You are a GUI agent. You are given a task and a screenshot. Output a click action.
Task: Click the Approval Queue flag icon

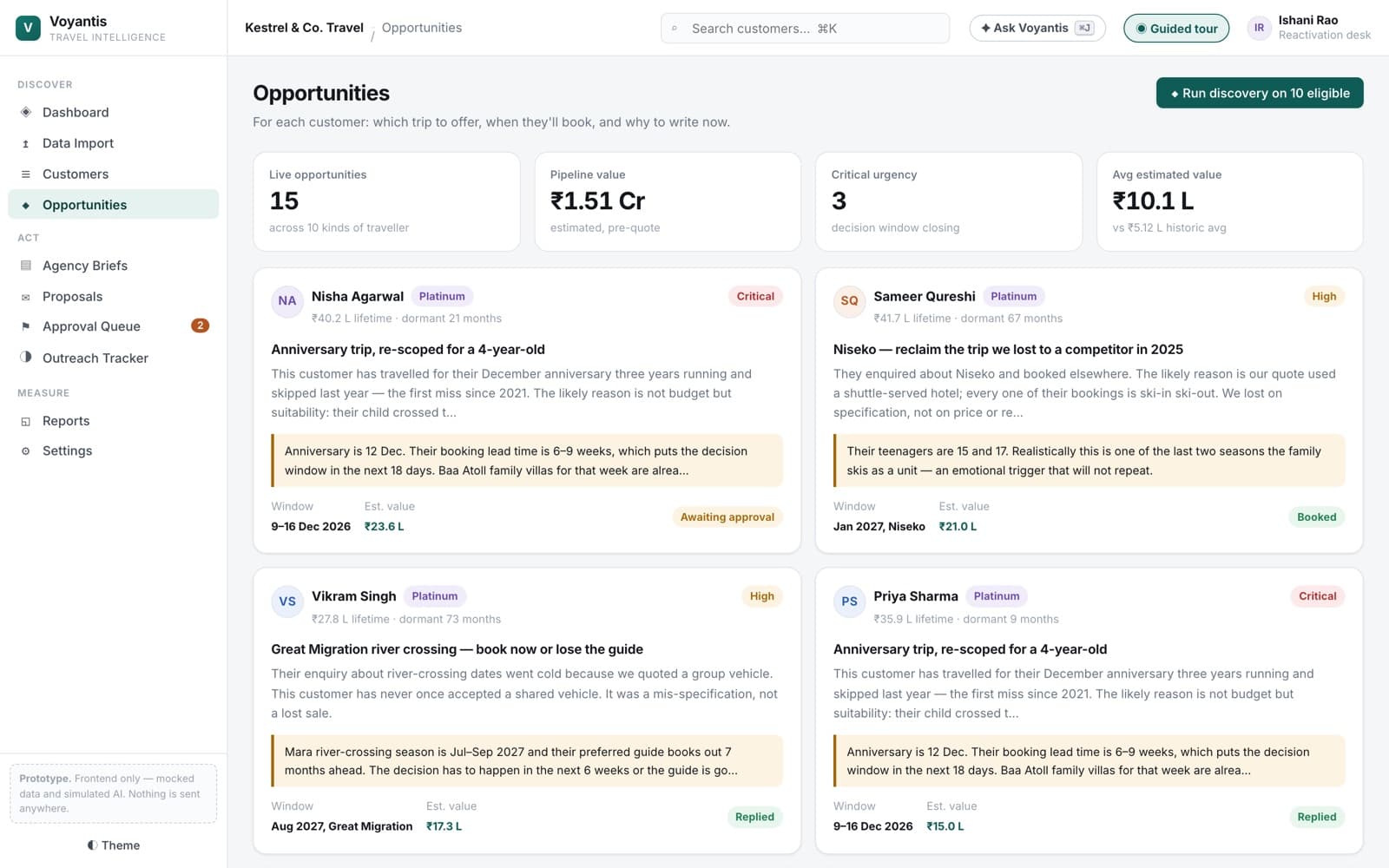[26, 326]
